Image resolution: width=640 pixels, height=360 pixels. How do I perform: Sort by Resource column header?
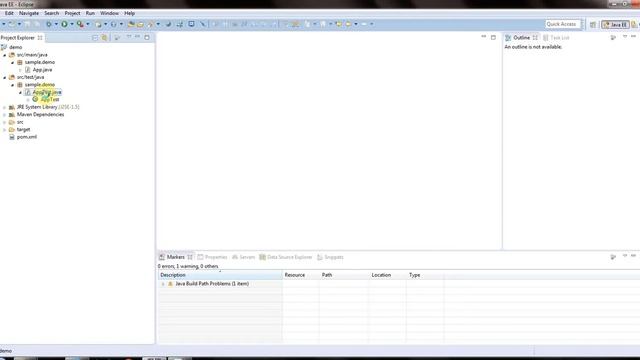(300, 275)
